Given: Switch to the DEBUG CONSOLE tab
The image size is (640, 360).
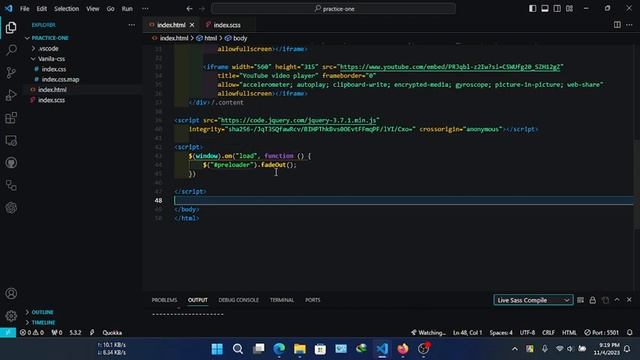Looking at the screenshot, I should tap(238, 300).
